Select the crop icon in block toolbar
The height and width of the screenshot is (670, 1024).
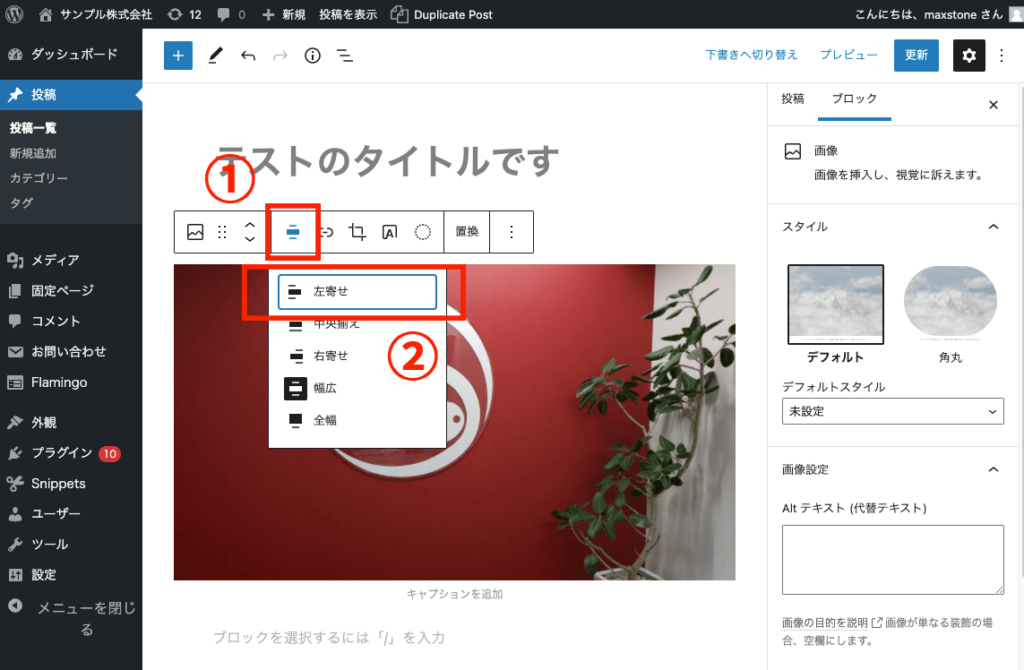356,231
